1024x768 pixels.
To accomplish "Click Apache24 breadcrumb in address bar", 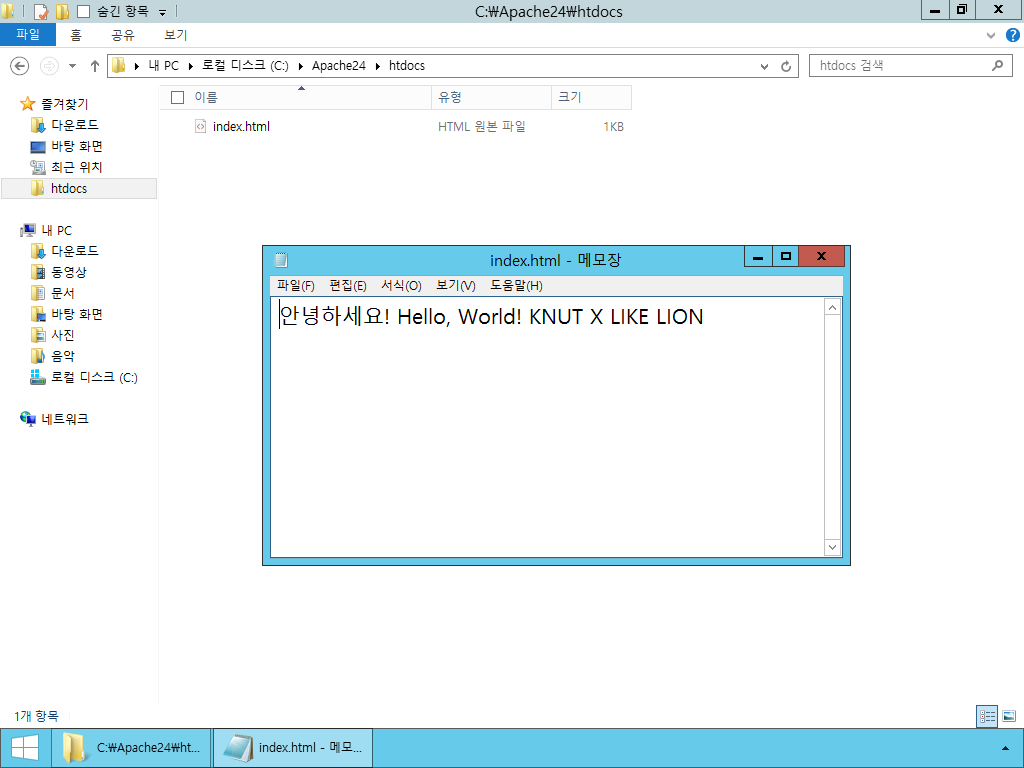I will (x=339, y=65).
